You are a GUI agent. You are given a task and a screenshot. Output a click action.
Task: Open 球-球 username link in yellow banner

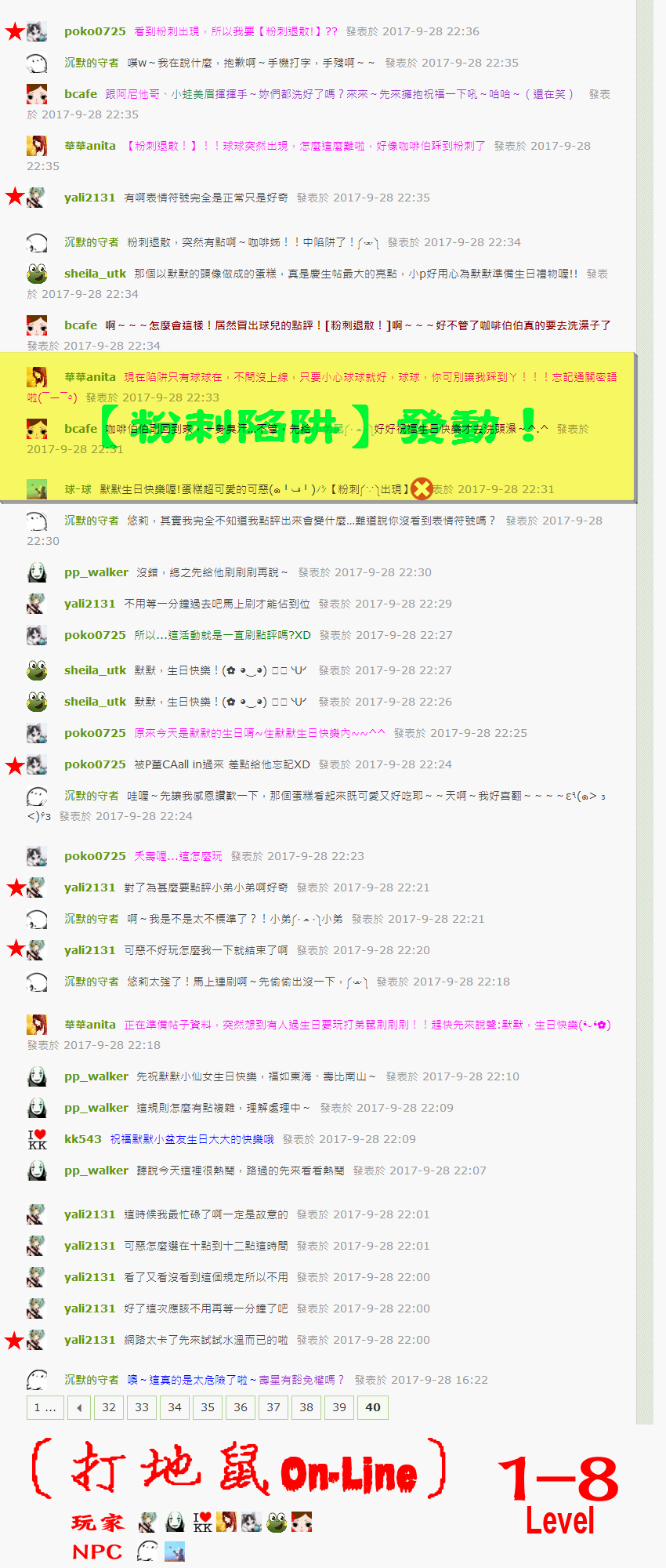click(x=78, y=489)
